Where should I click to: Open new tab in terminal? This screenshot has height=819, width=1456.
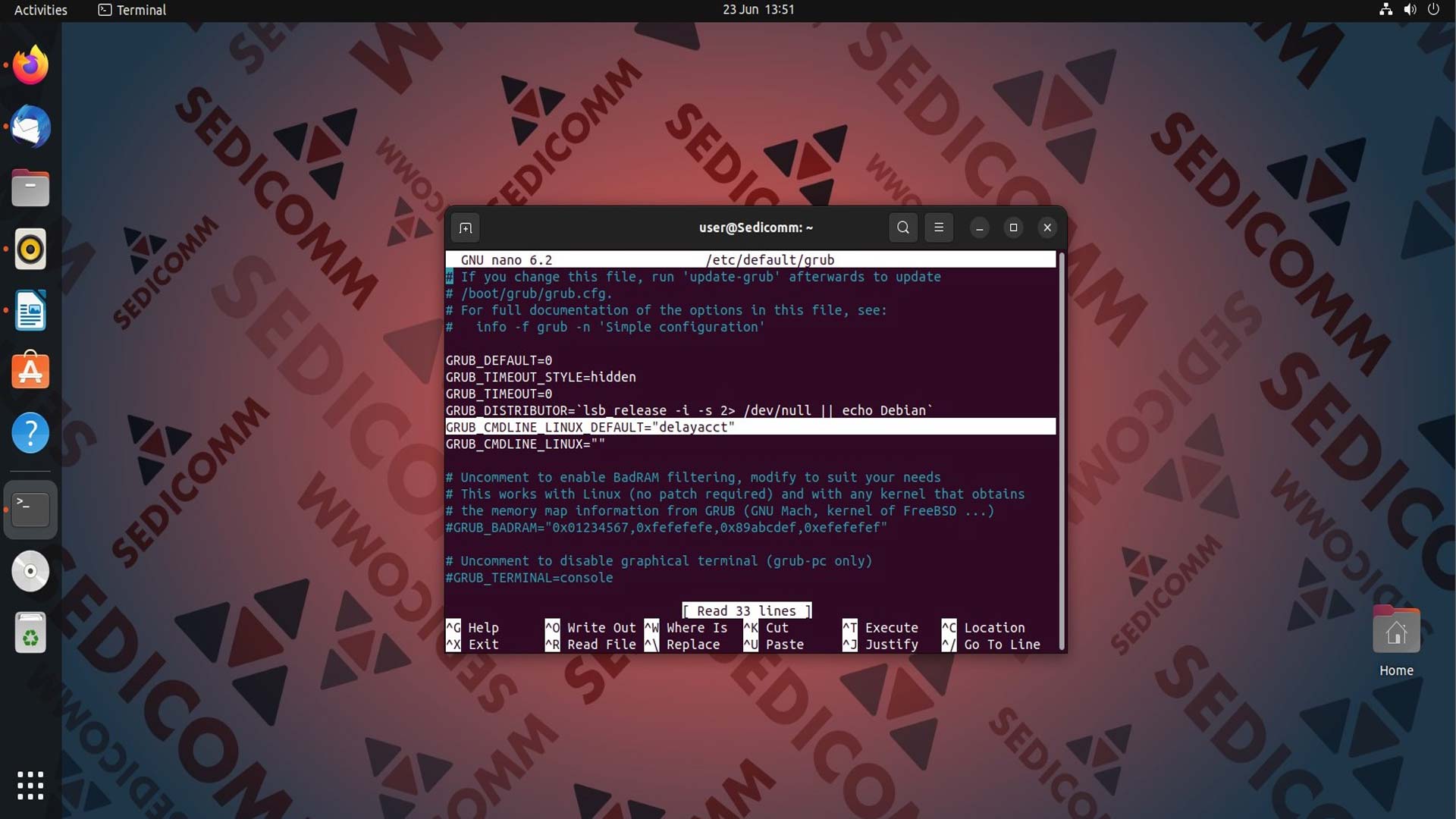466,227
